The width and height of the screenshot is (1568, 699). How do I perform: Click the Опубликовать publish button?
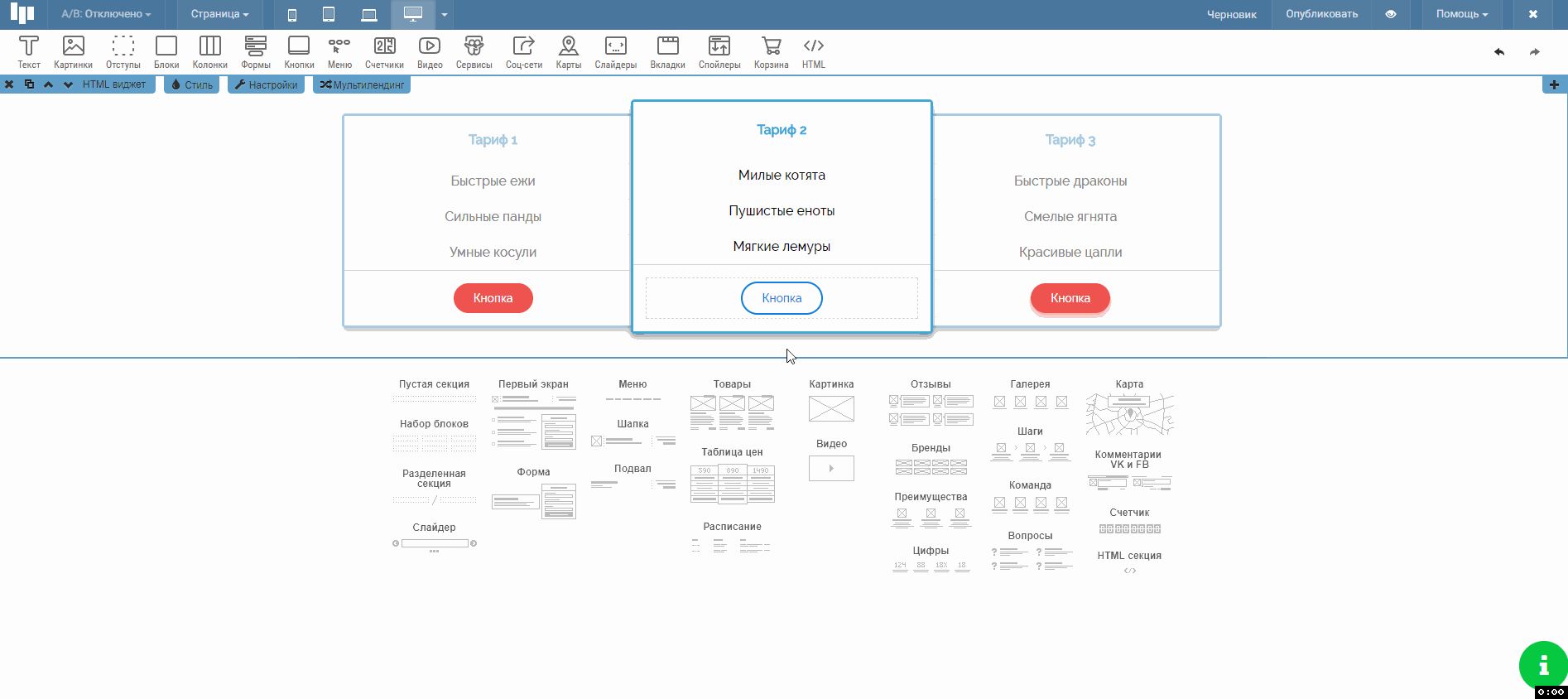(1321, 14)
